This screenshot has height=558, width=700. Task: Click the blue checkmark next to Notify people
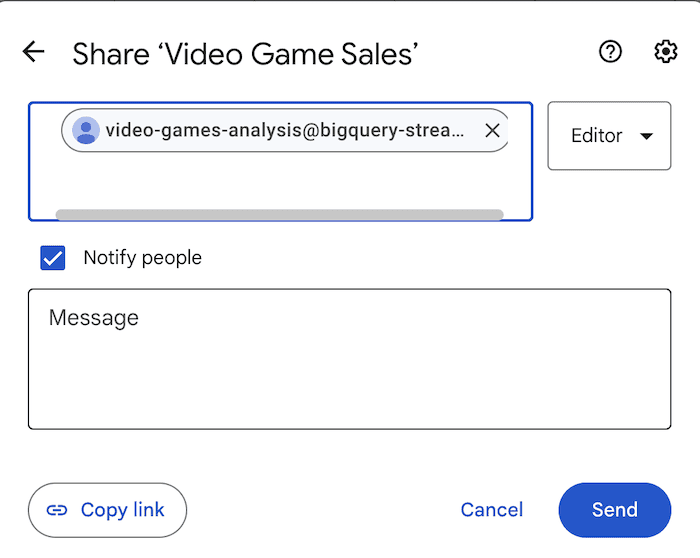(53, 258)
